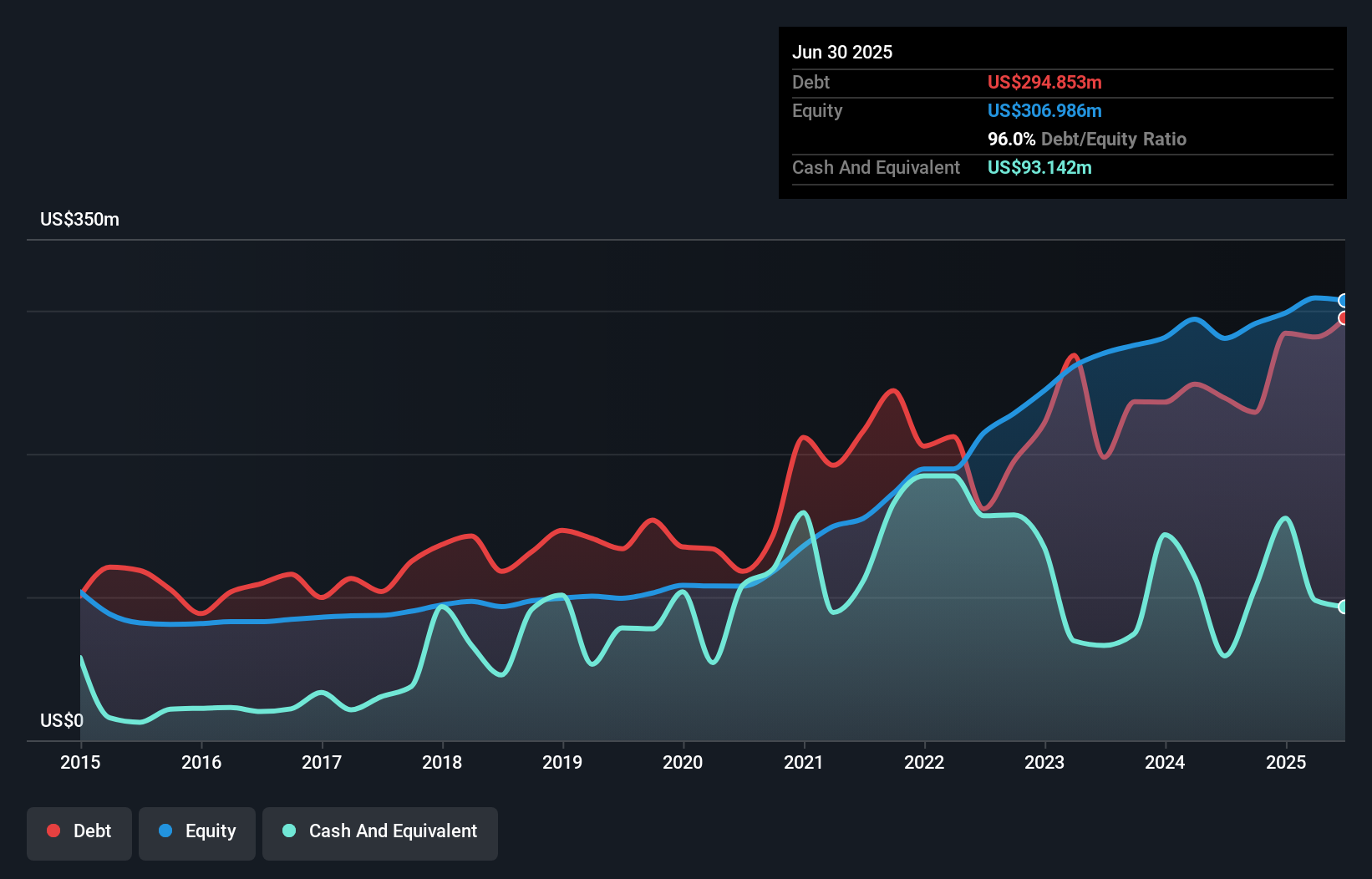Click the US$306.986m equity value
Viewport: 1372px width, 879px height.
pyautogui.click(x=1044, y=111)
